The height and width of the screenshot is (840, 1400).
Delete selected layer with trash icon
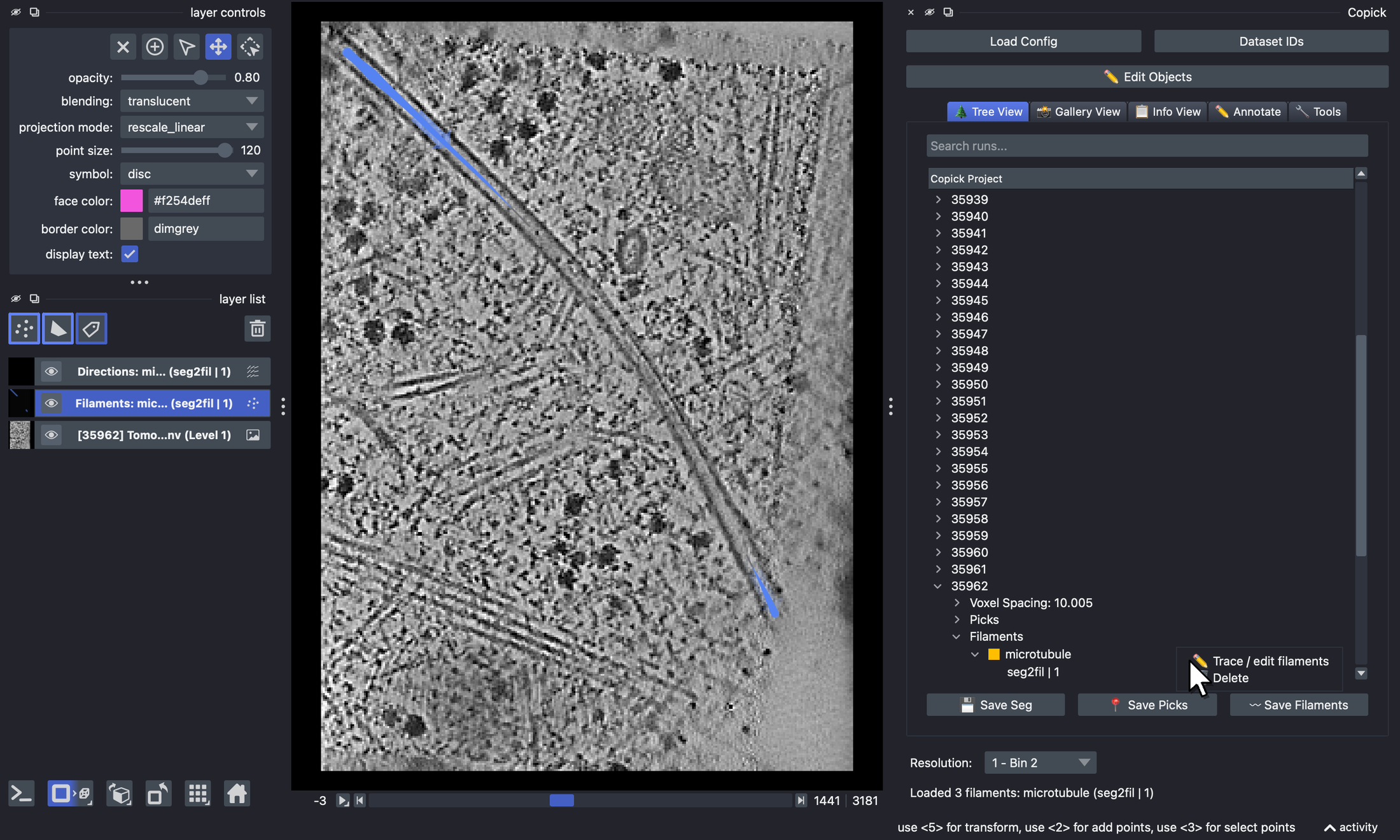click(257, 328)
